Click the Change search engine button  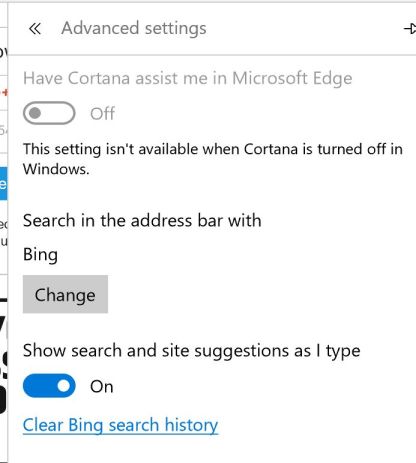(65, 294)
